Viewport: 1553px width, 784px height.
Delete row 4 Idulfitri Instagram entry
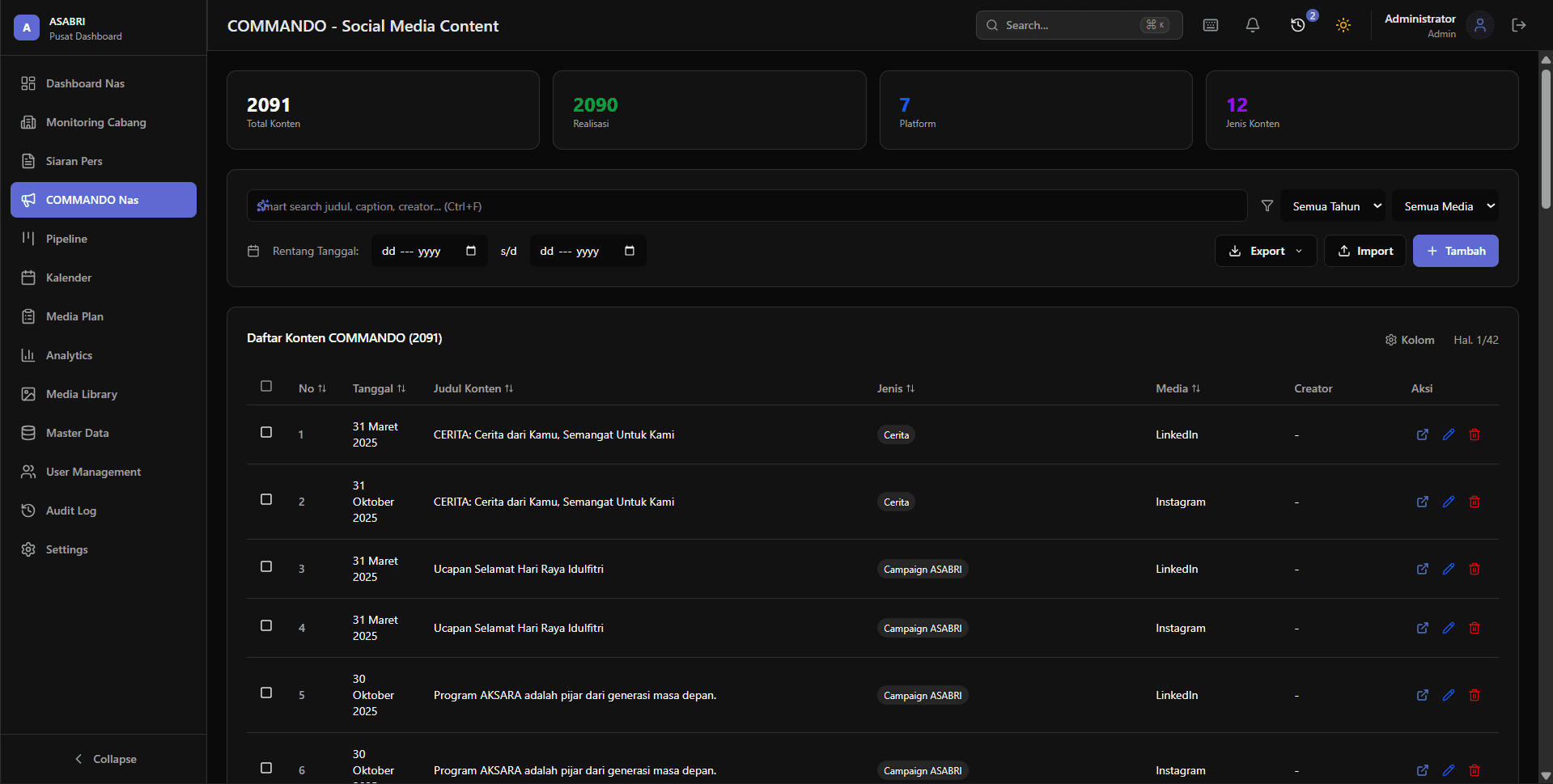point(1475,628)
